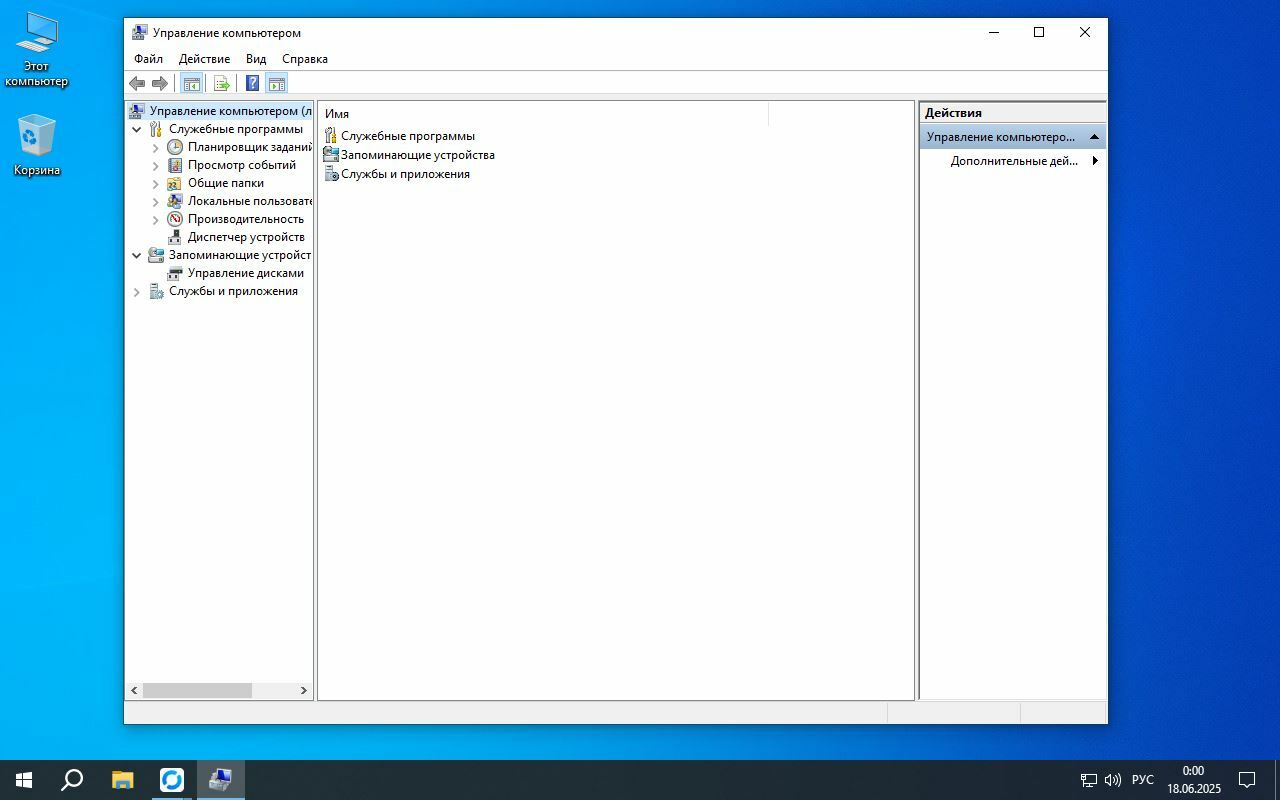Open Дополнительные действия submenu in Actions pane
The height and width of the screenshot is (800, 1280).
[x=1014, y=161]
